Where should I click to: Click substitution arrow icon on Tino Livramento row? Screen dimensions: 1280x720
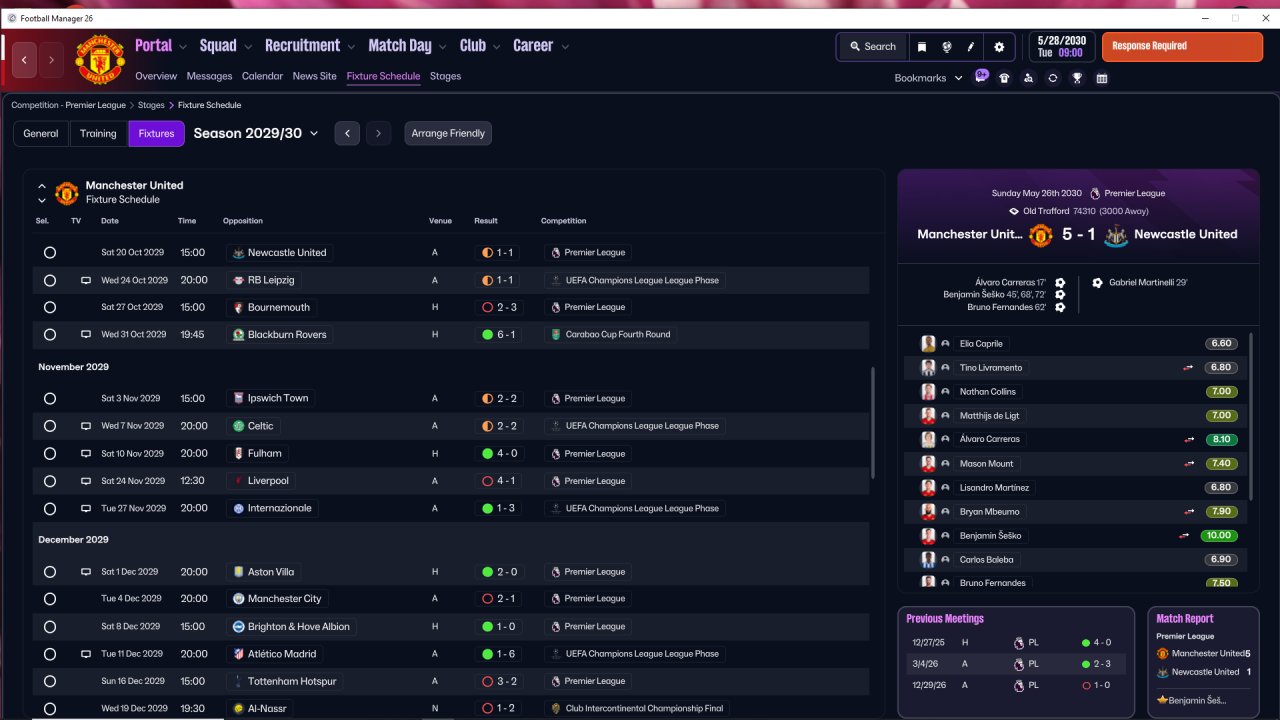(1189, 368)
